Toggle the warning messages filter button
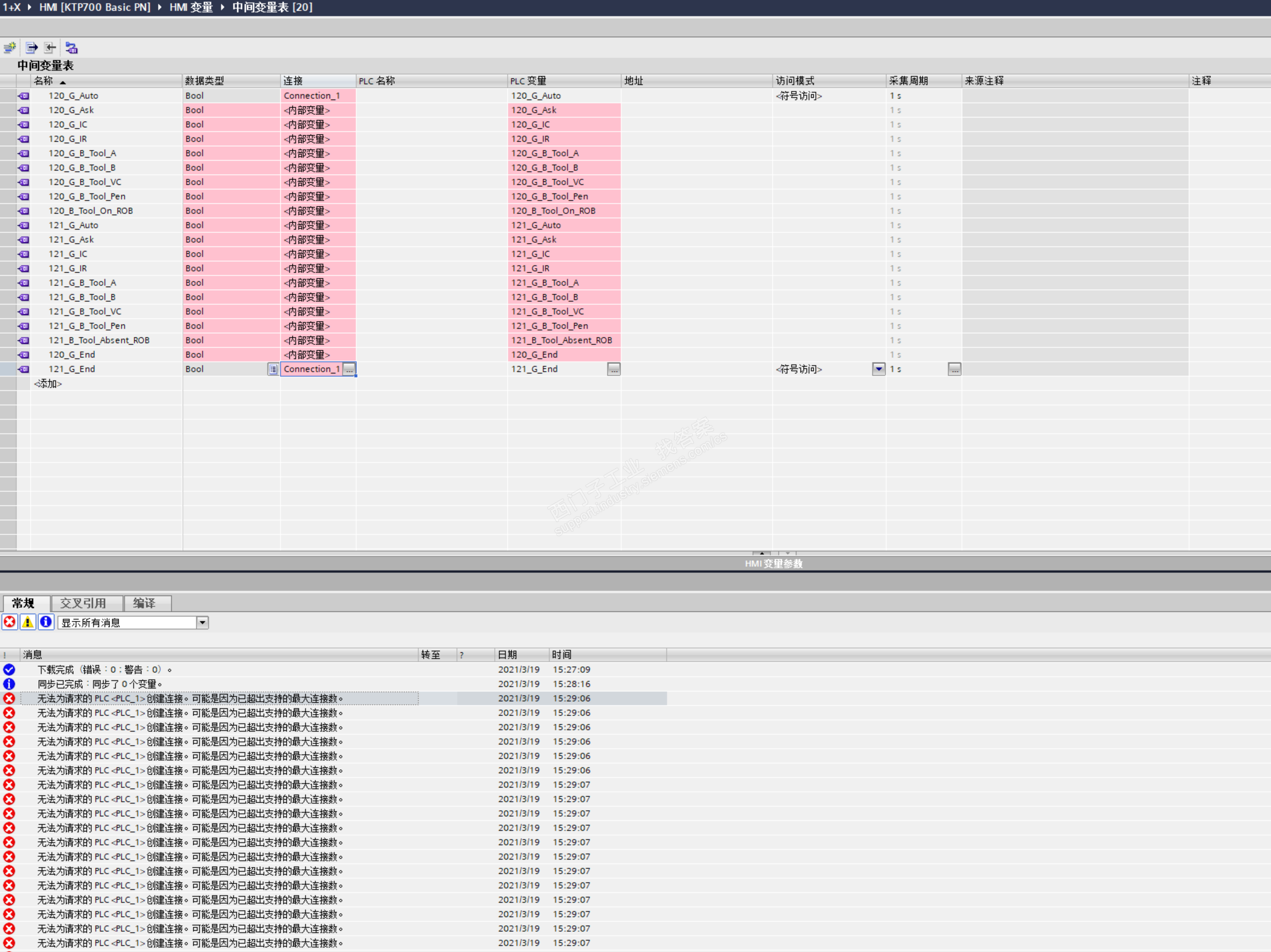 (x=28, y=622)
